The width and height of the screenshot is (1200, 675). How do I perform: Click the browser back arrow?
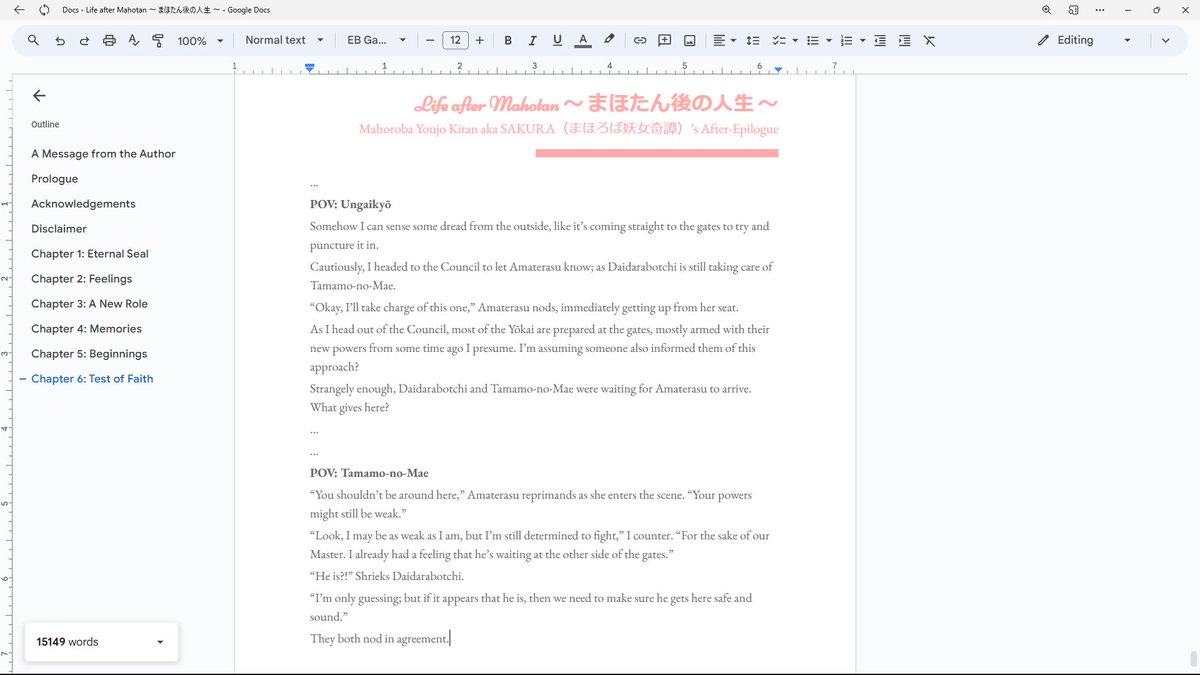click(x=19, y=10)
